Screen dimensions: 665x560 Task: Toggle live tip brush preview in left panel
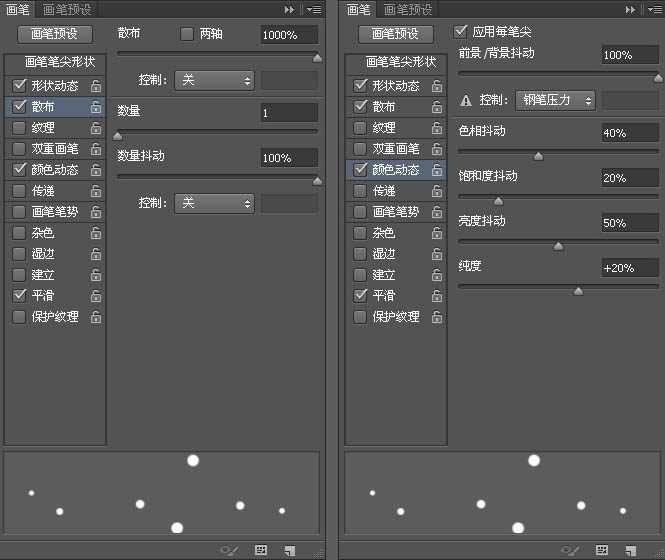(x=229, y=551)
